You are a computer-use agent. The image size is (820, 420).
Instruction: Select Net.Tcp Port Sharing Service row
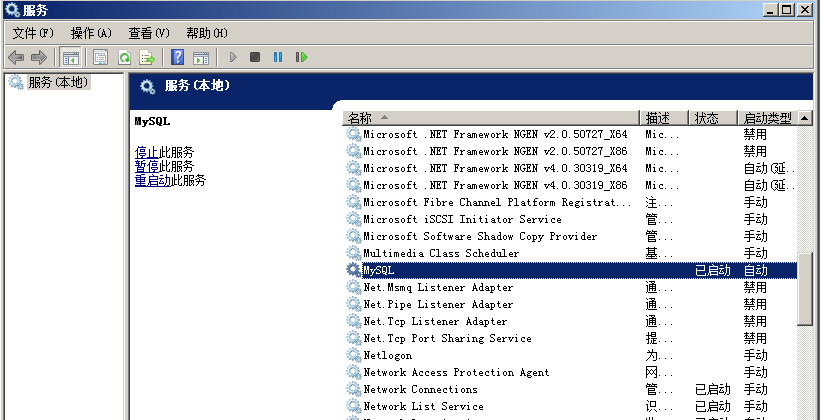pos(571,338)
